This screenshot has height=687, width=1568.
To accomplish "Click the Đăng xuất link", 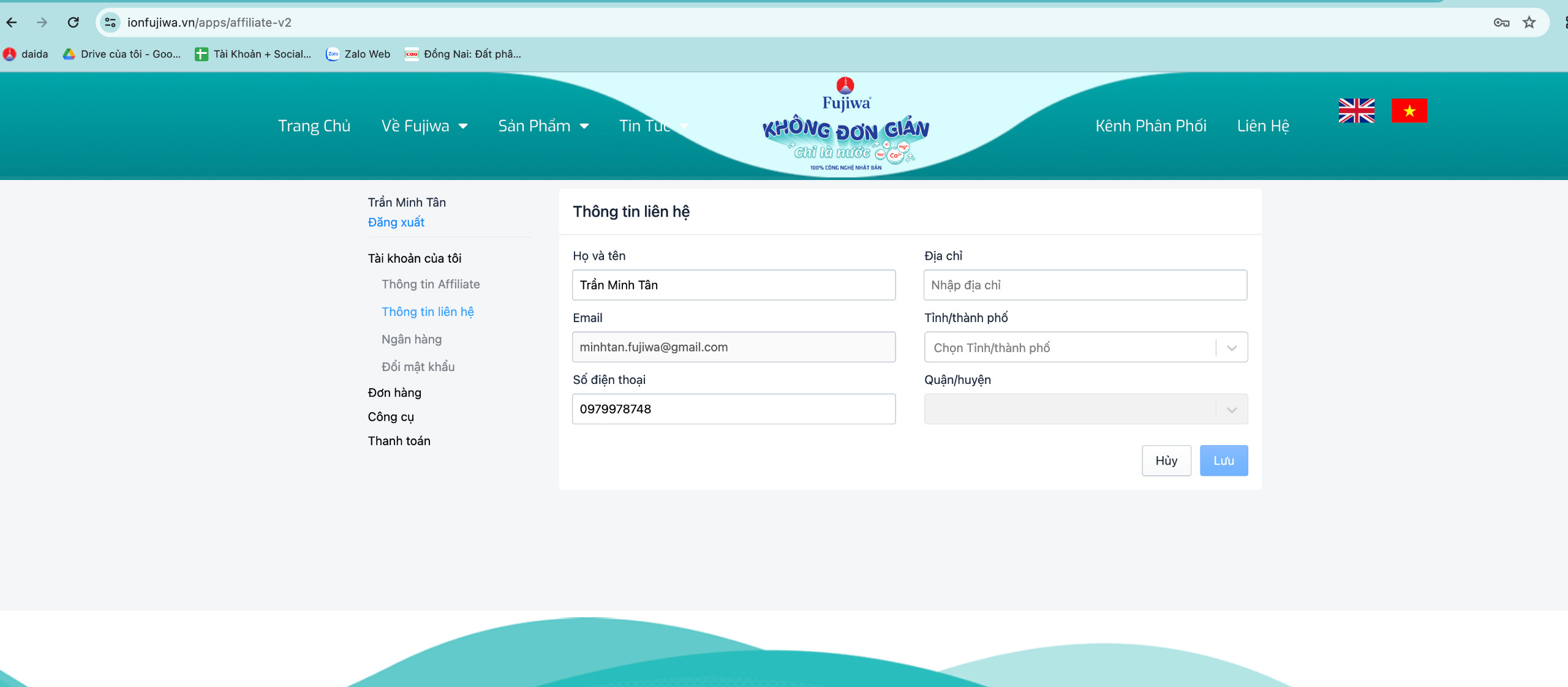I will (396, 222).
